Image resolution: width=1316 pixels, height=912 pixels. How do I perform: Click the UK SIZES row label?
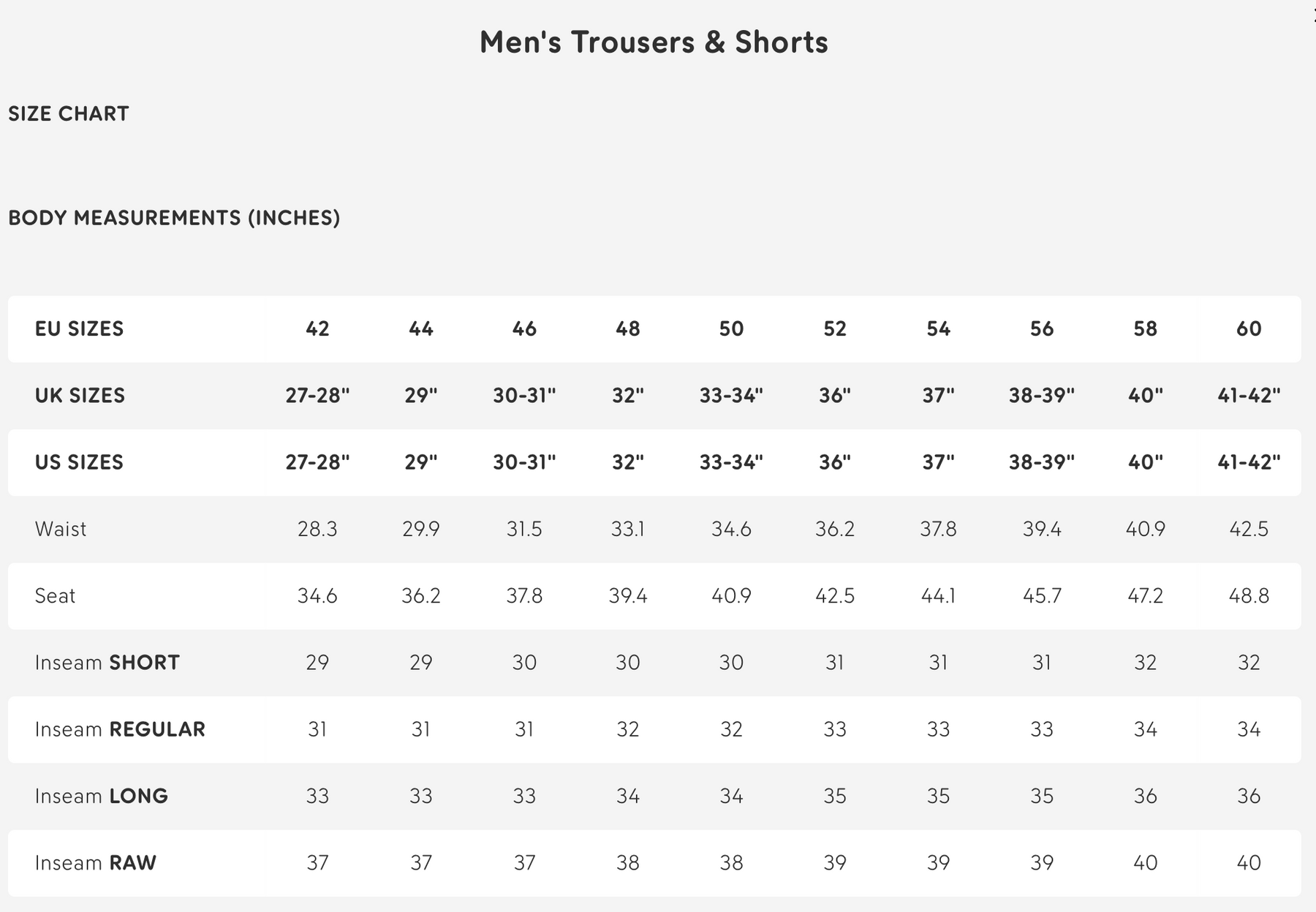point(80,396)
